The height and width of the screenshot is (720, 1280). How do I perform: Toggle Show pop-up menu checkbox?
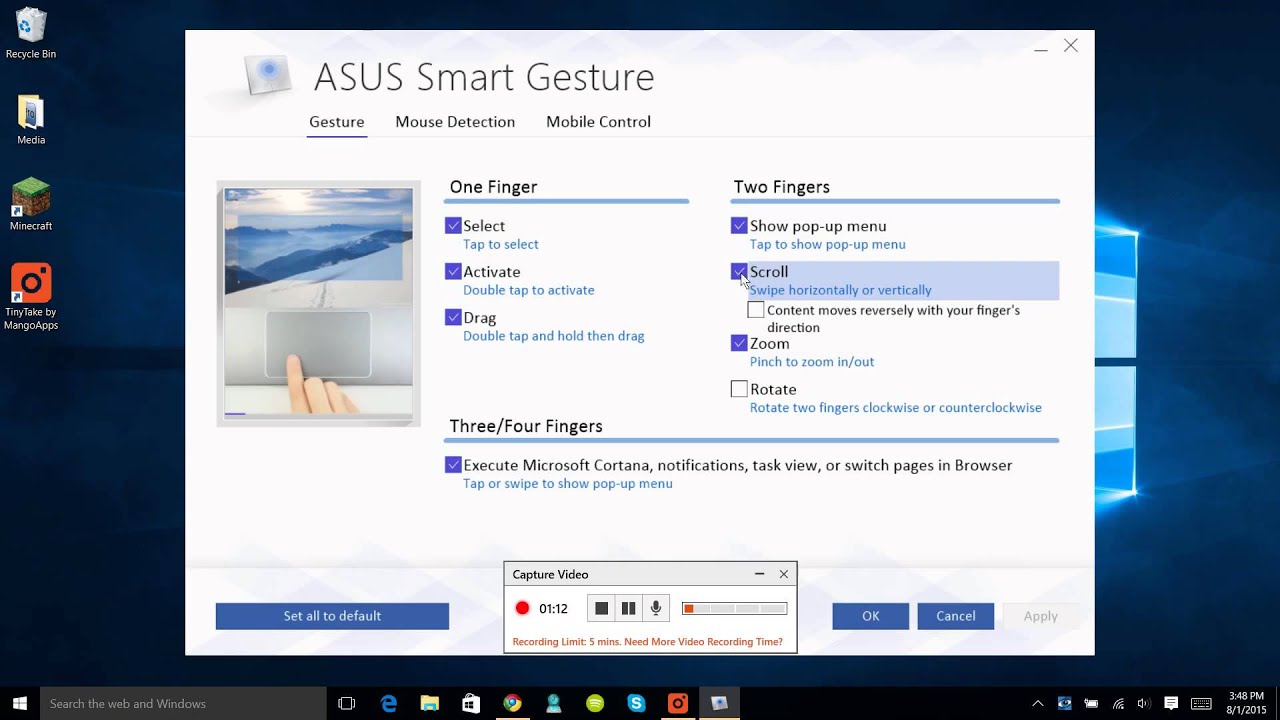click(x=739, y=226)
